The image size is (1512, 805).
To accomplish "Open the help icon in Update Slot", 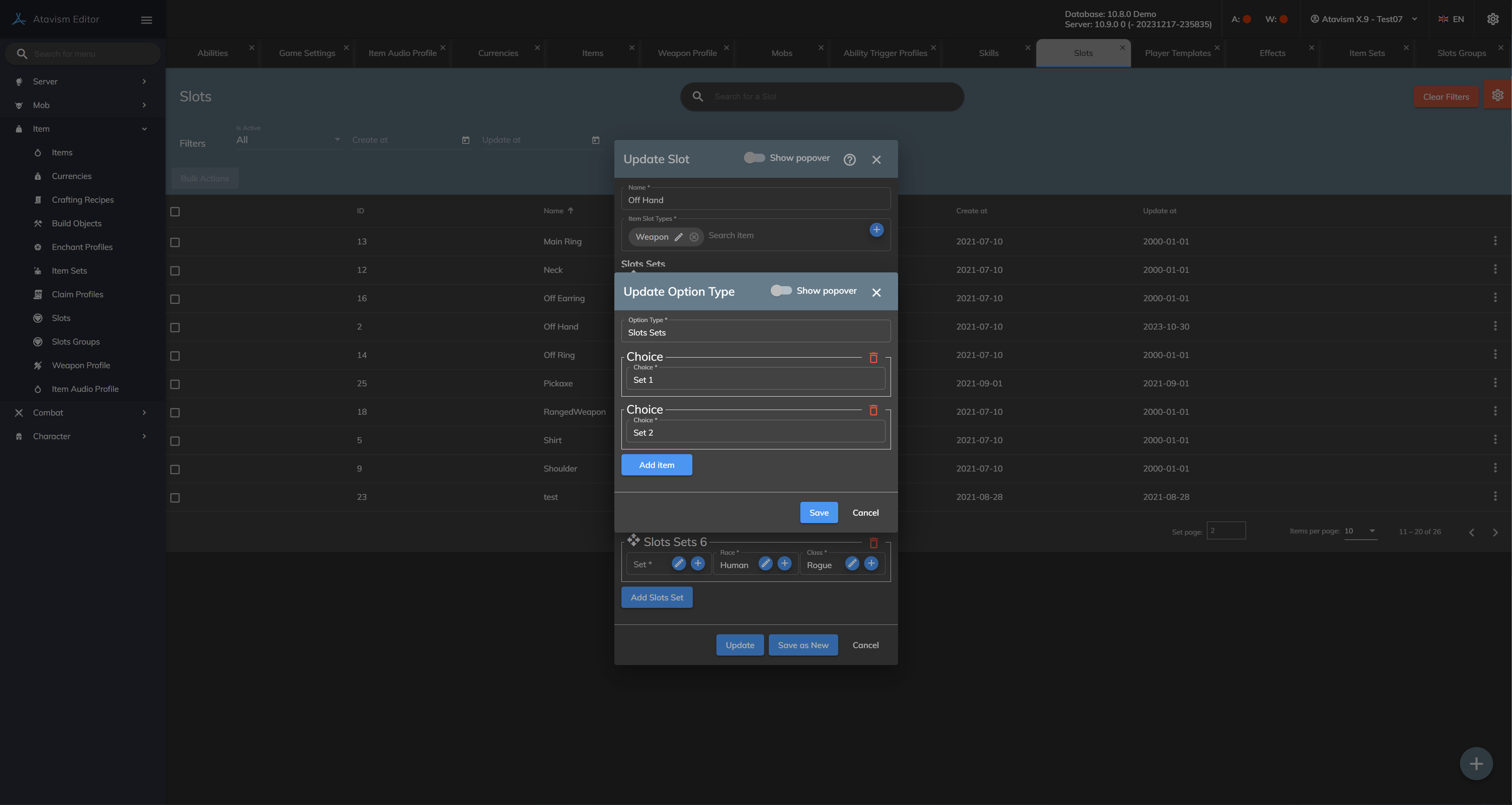I will click(x=849, y=160).
